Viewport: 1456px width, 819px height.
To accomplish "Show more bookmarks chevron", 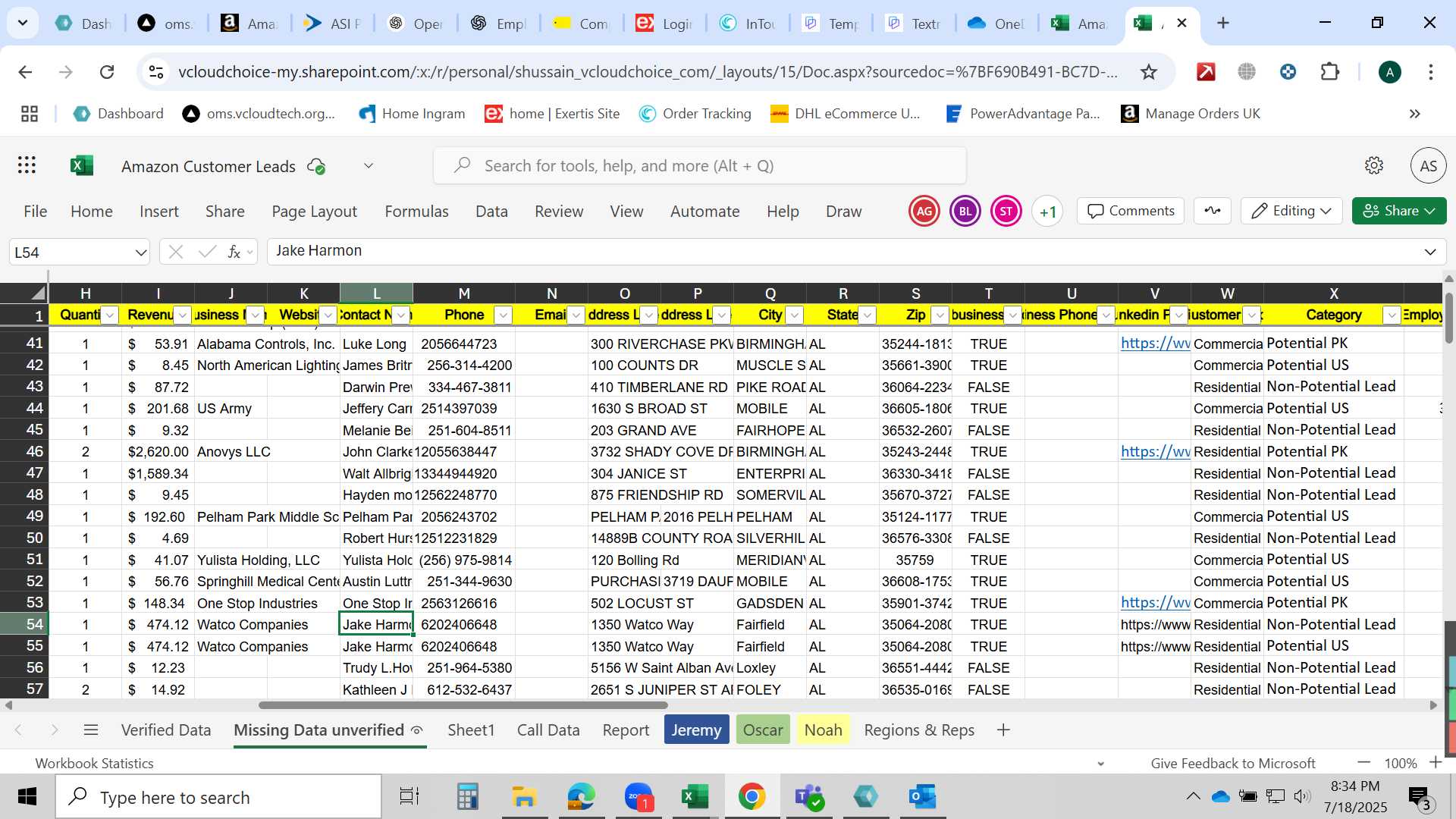I will coord(1415,114).
